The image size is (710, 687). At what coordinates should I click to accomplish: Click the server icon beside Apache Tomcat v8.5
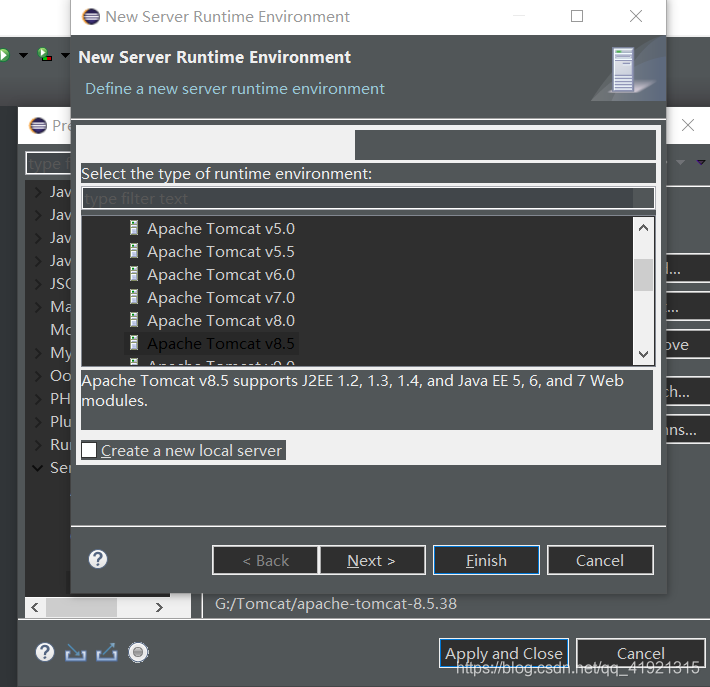pyautogui.click(x=134, y=343)
